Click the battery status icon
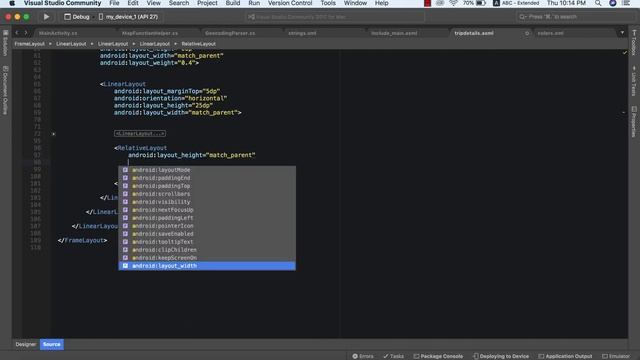Screen dimensions: 640x360 click(x=481, y=3)
